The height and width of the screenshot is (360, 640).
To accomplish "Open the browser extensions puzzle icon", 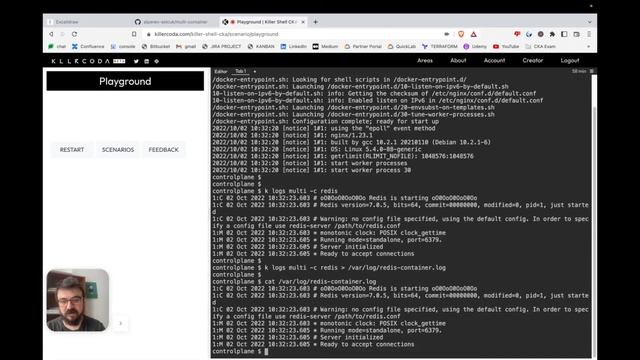I will [x=552, y=34].
